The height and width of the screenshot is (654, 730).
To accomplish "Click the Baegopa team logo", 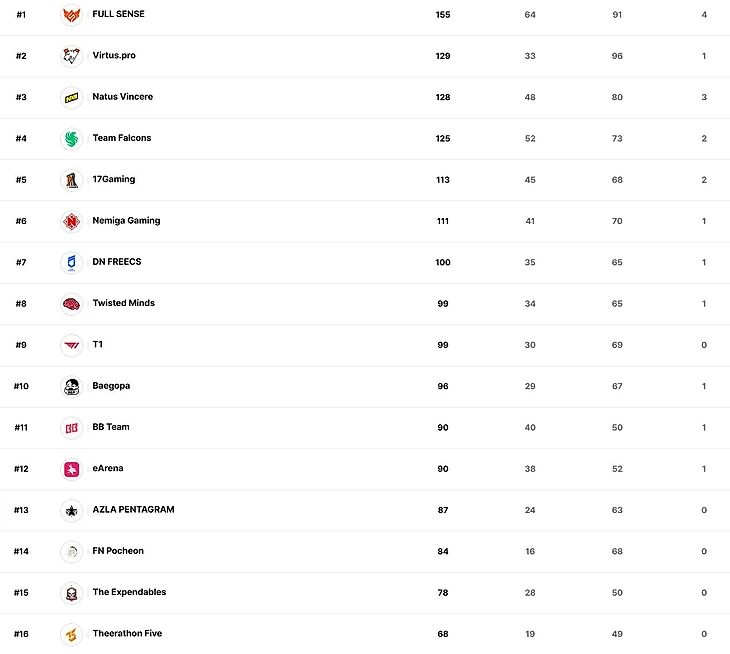I will pos(71,386).
